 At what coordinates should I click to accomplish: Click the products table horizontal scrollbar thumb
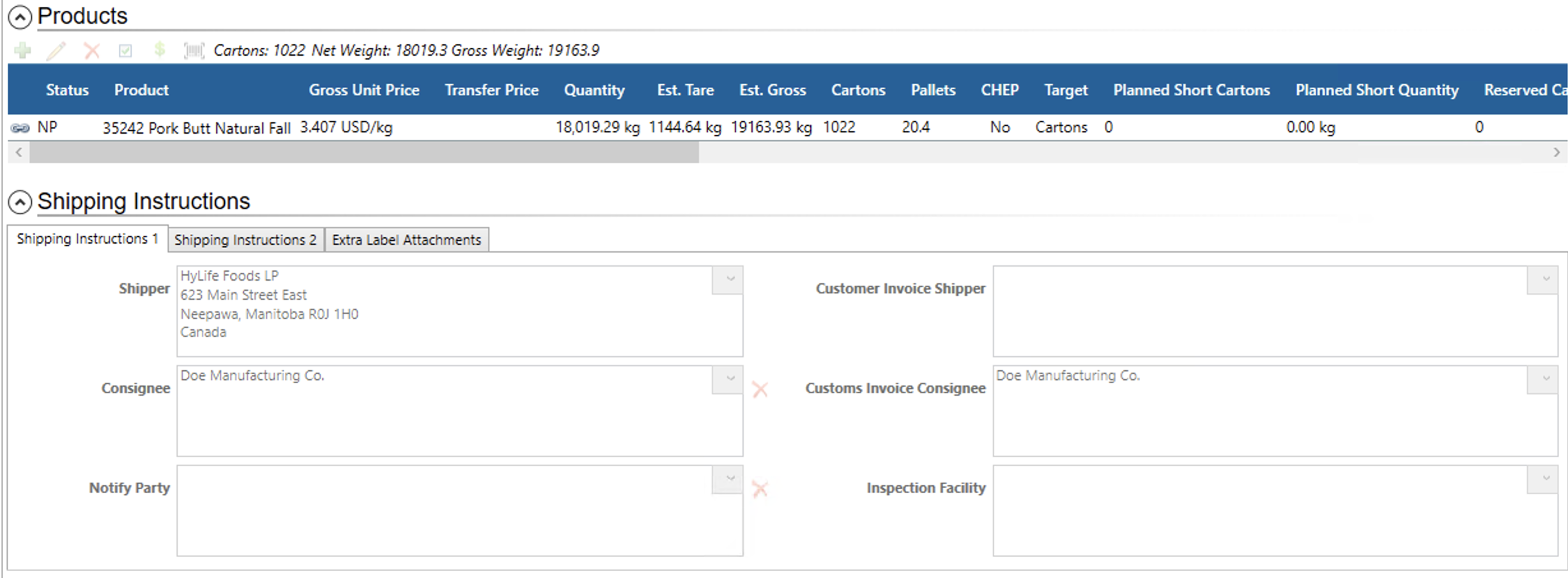click(x=364, y=152)
